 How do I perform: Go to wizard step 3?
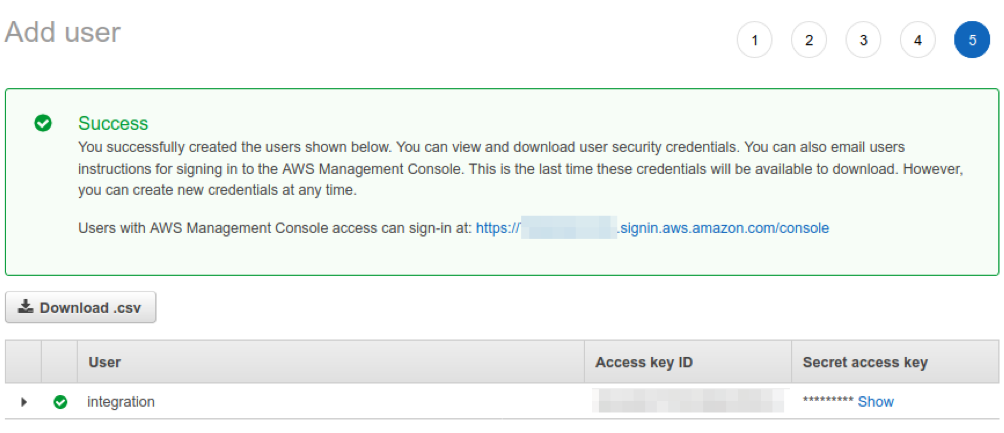[863, 40]
